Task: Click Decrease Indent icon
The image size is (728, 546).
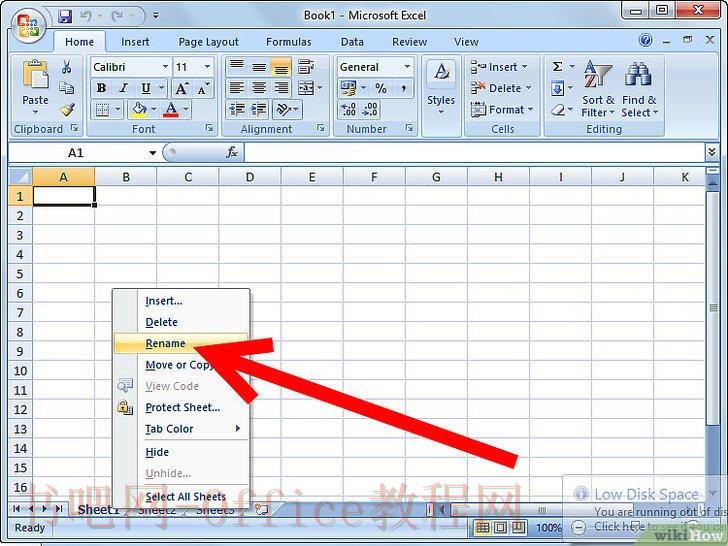Action: (237, 110)
